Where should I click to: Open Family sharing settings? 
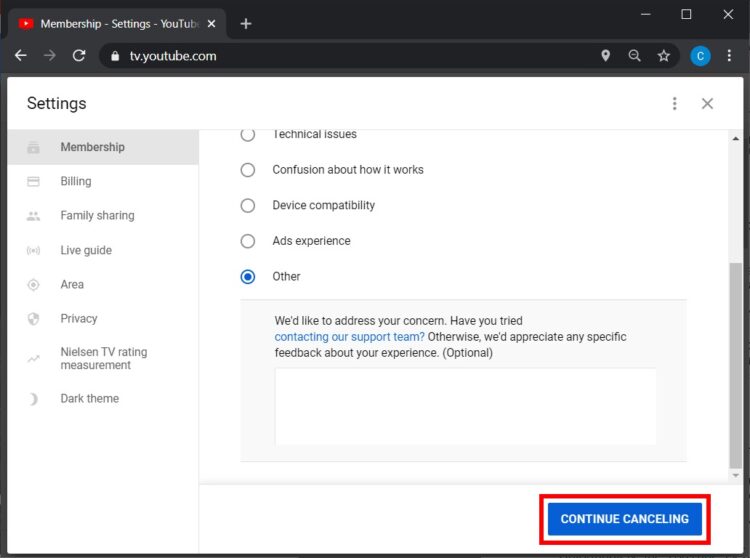103,216
